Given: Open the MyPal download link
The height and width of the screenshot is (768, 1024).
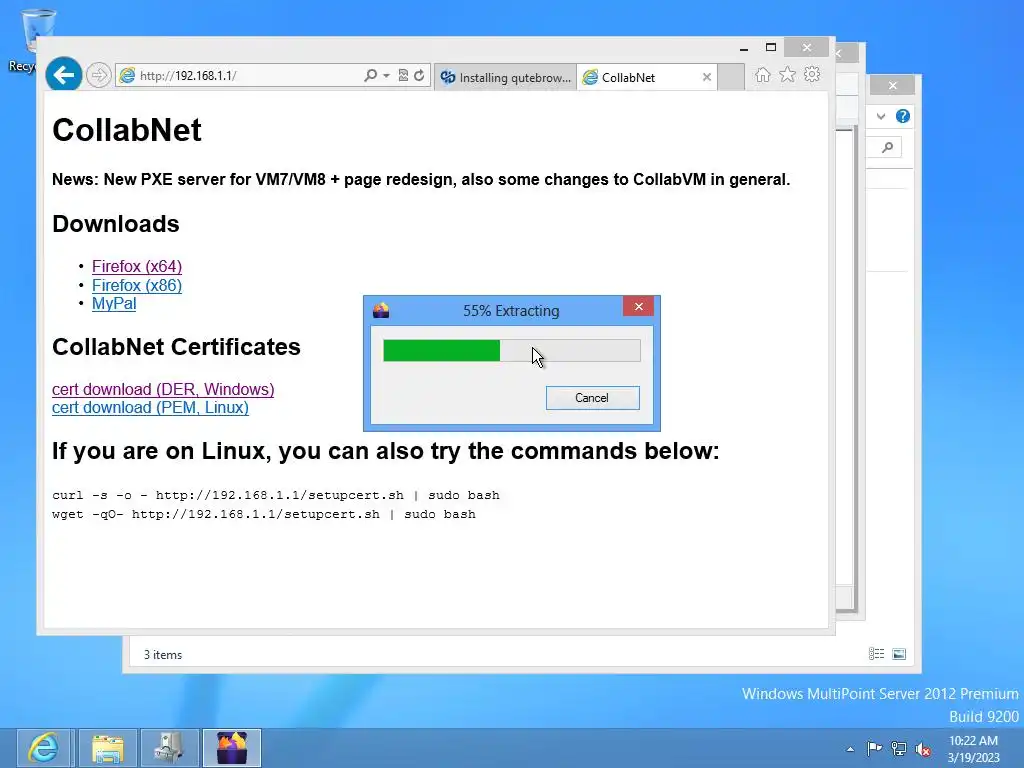Looking at the screenshot, I should pos(114,304).
